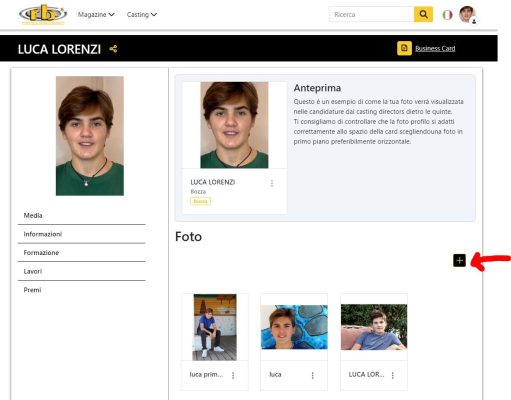This screenshot has height=400, width=511.
Task: Click the 'luca prim...' photo caption
Action: pos(206,375)
